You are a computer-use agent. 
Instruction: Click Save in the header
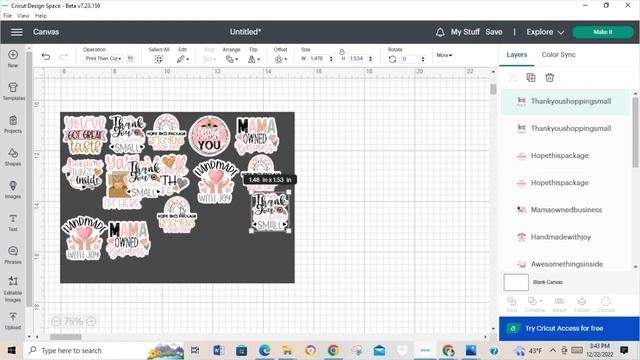coord(493,32)
